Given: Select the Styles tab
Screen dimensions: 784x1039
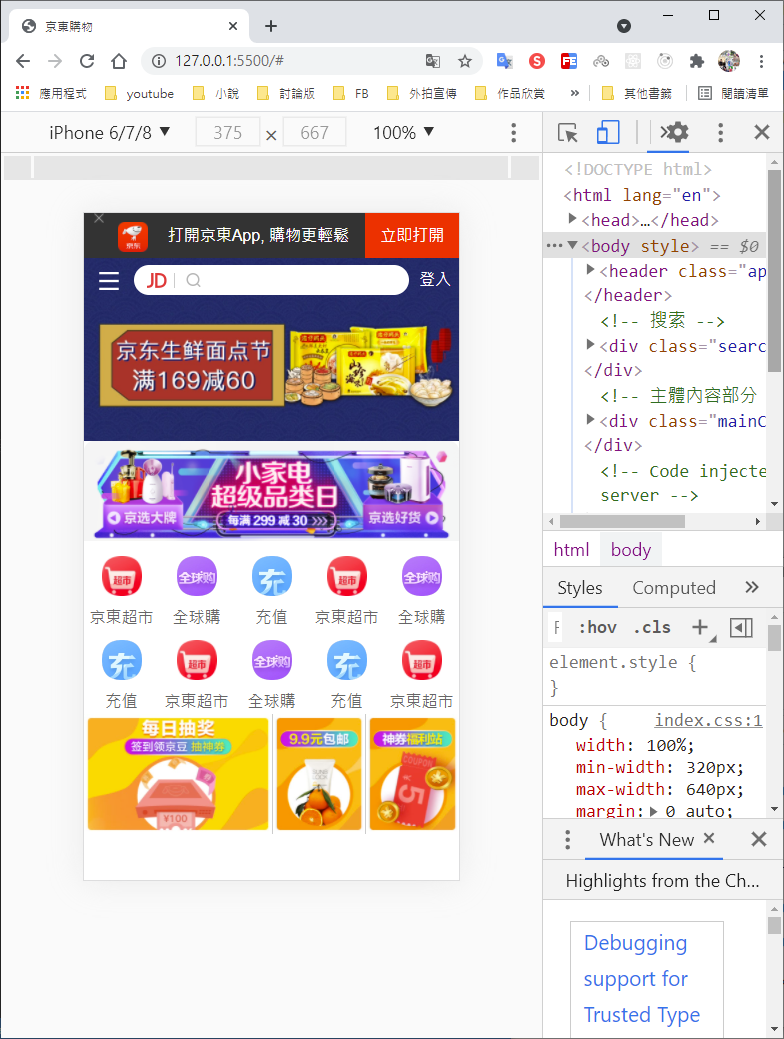Looking at the screenshot, I should [x=580, y=588].
